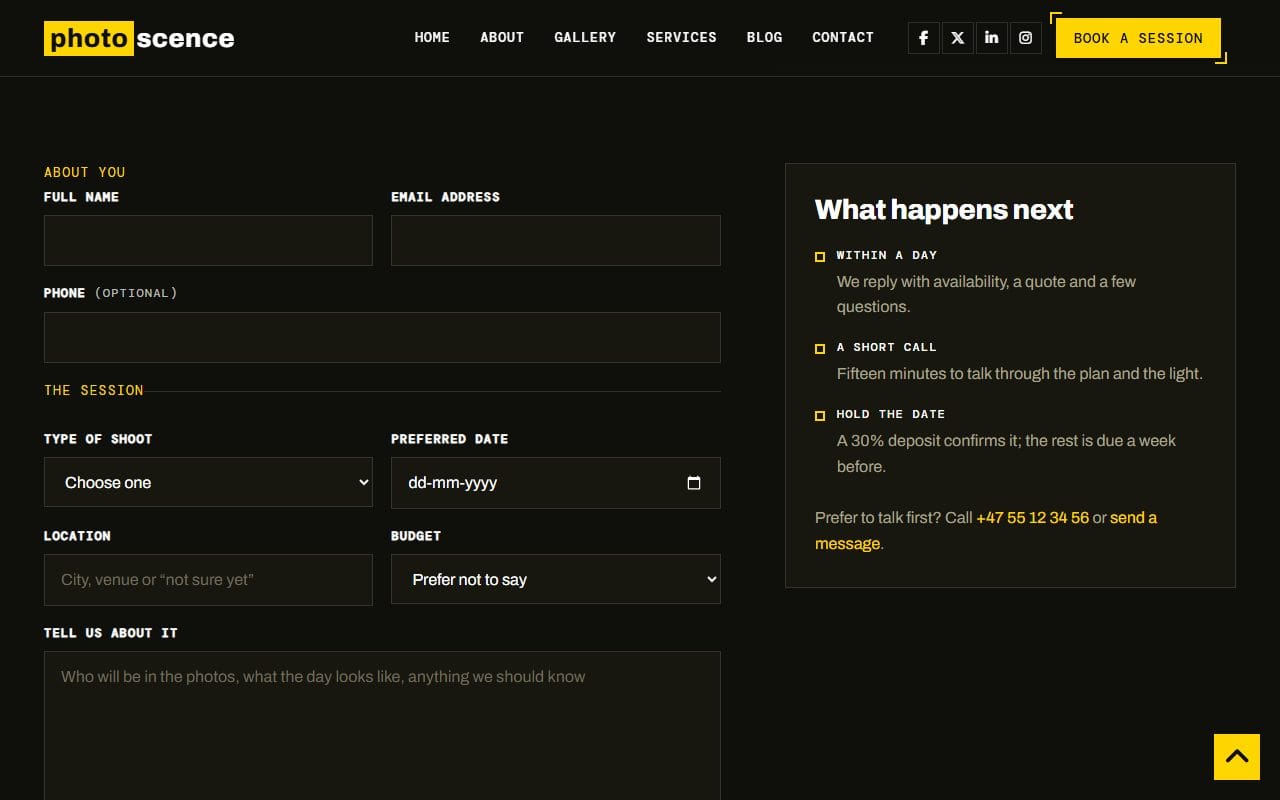Open the Contact page

click(843, 37)
